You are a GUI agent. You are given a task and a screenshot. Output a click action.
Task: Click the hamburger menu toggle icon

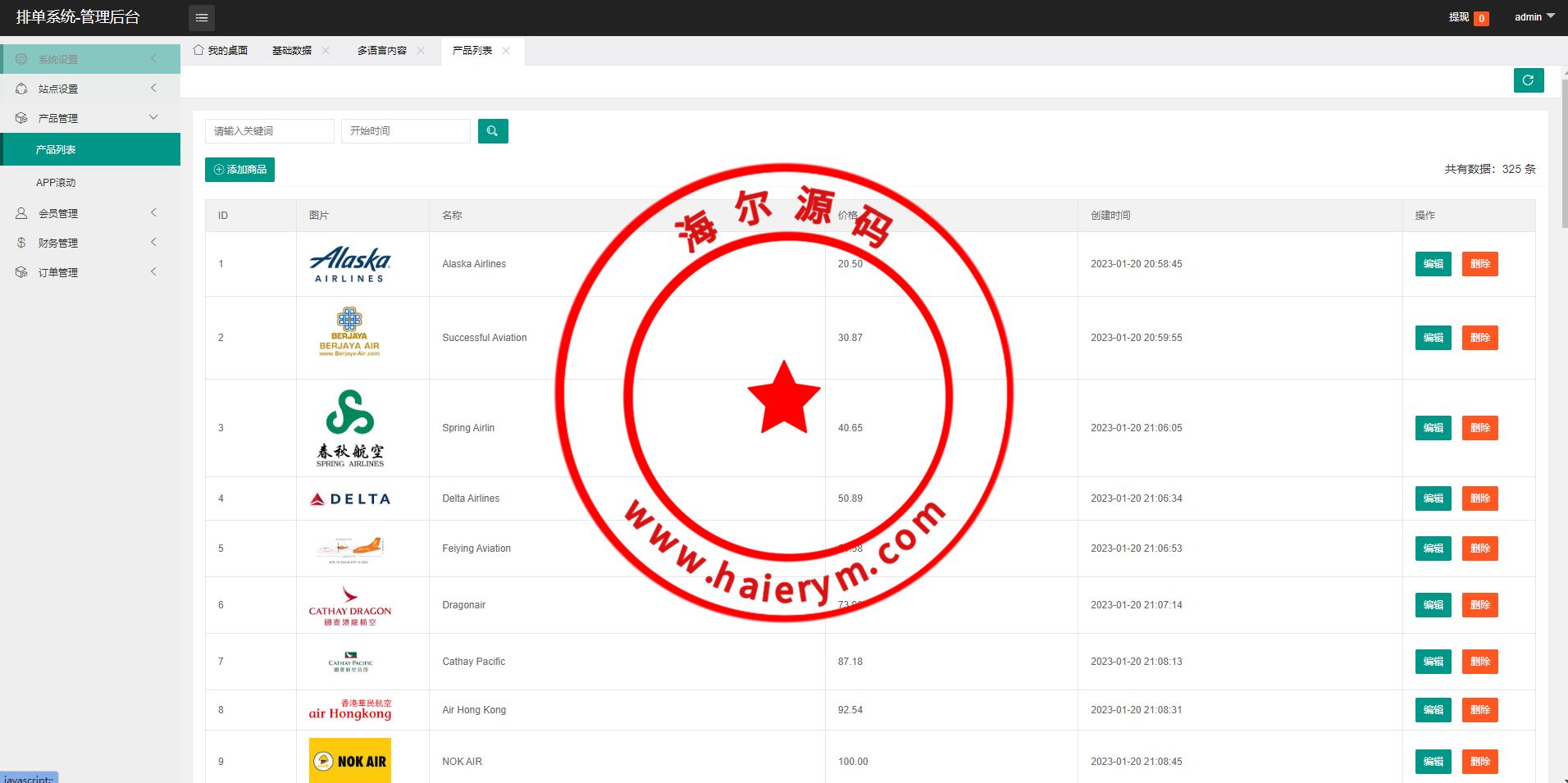pos(202,17)
